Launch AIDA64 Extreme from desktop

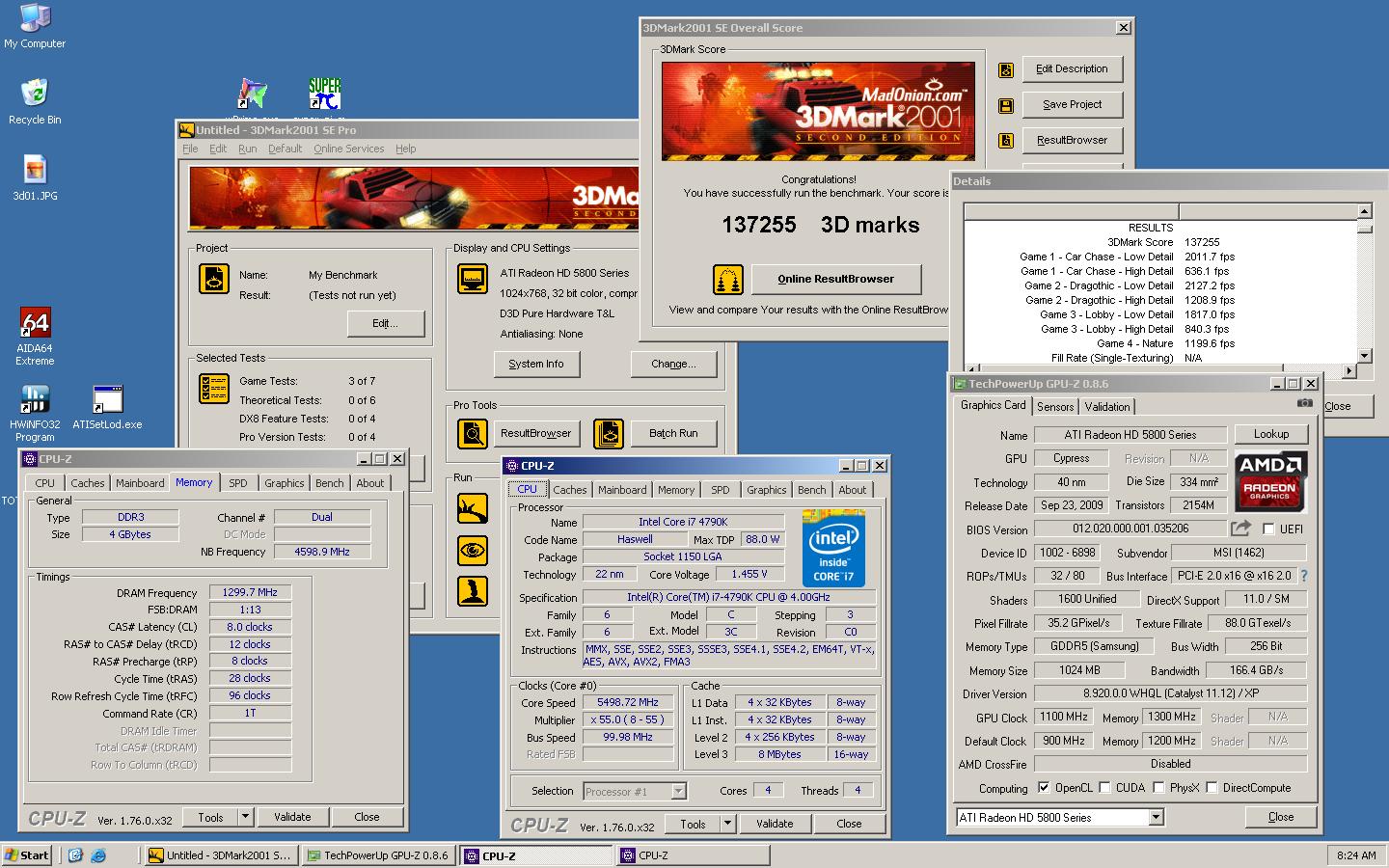point(35,337)
